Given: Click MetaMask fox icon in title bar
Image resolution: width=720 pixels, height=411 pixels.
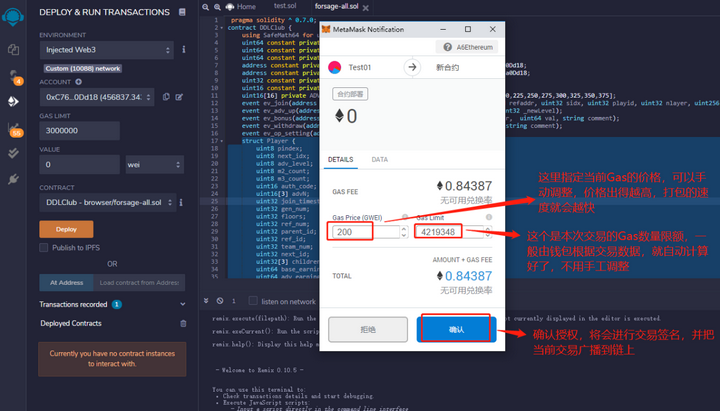Looking at the screenshot, I should pyautogui.click(x=326, y=29).
